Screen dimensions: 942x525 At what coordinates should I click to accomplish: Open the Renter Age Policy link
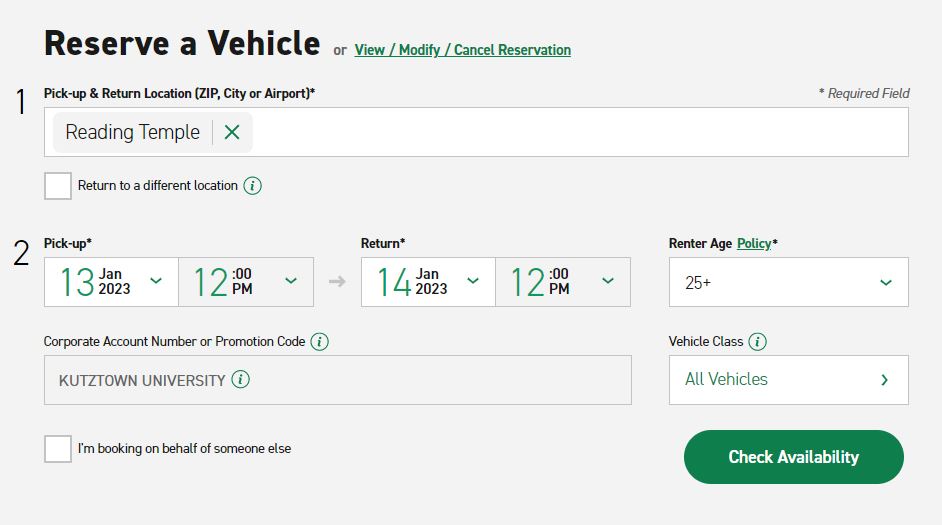(753, 243)
